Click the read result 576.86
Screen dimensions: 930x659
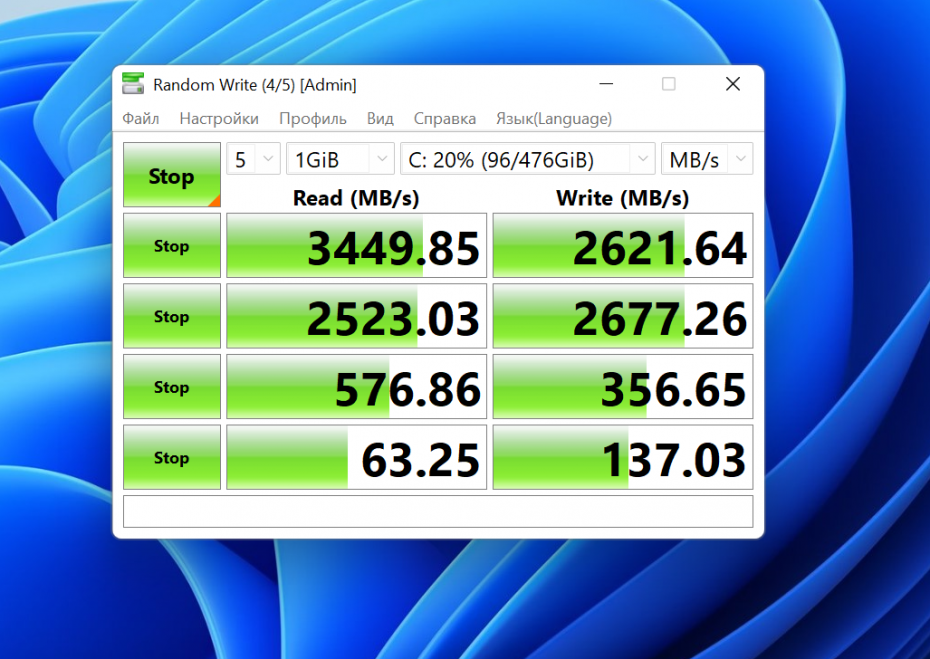pyautogui.click(x=356, y=387)
